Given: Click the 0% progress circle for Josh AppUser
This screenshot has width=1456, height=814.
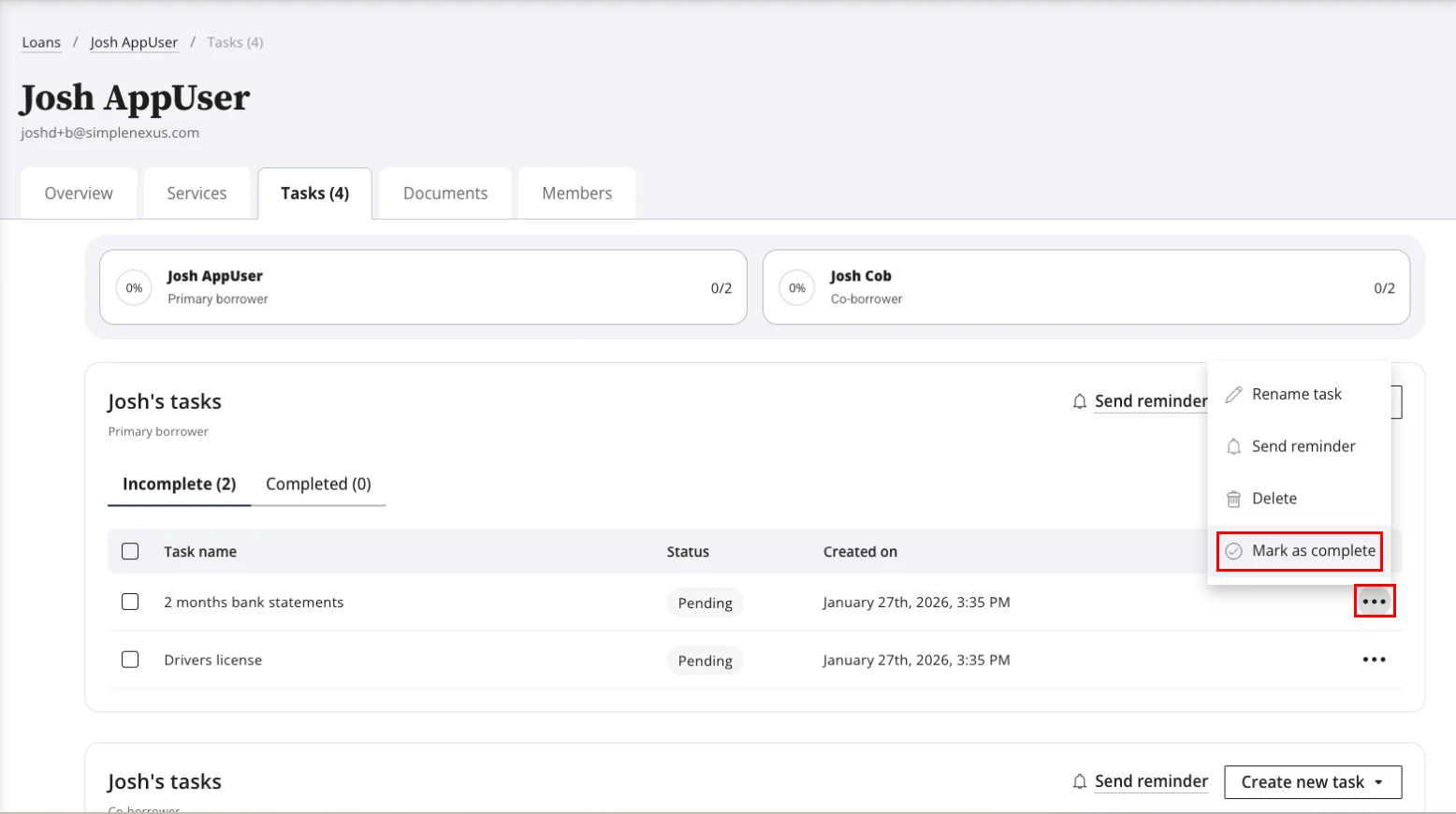Looking at the screenshot, I should [x=135, y=288].
